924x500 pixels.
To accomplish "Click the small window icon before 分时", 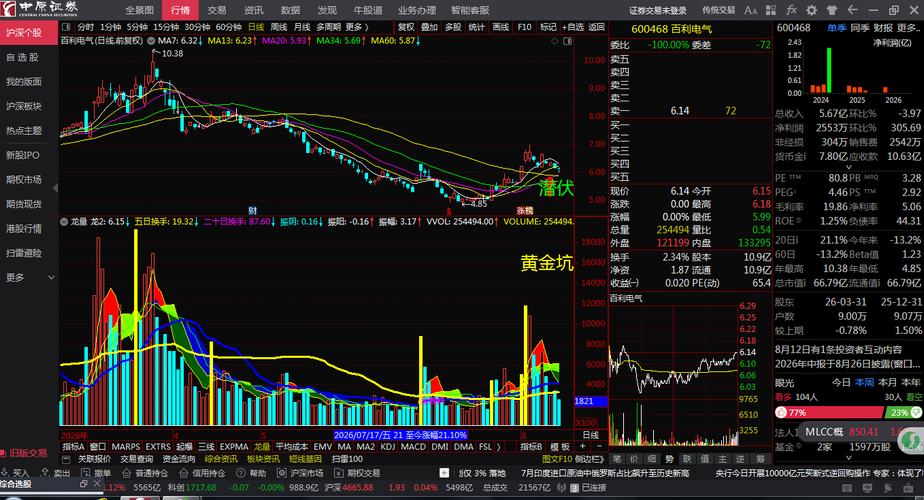I will coord(66,27).
